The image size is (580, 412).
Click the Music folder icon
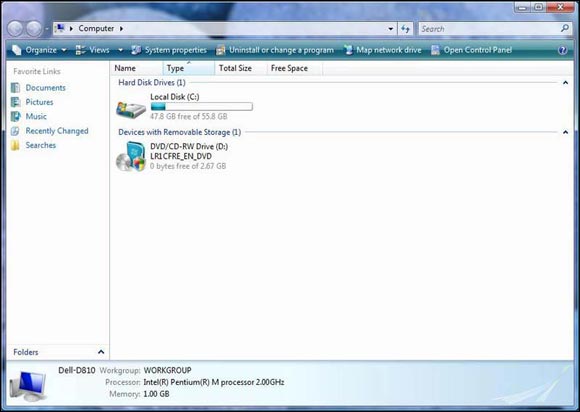(16, 116)
